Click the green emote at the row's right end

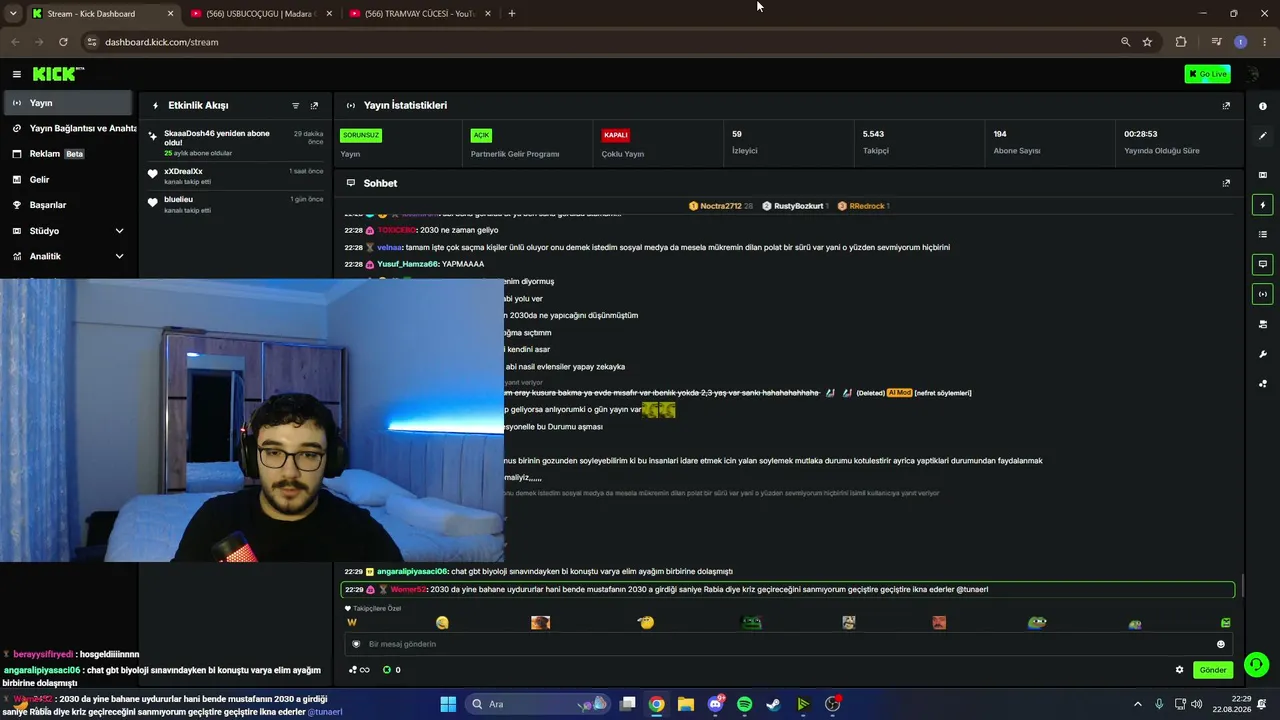click(1225, 623)
